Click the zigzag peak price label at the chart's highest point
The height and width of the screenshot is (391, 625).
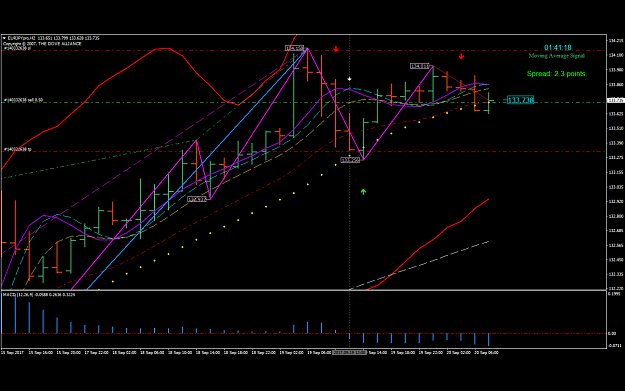(295, 48)
